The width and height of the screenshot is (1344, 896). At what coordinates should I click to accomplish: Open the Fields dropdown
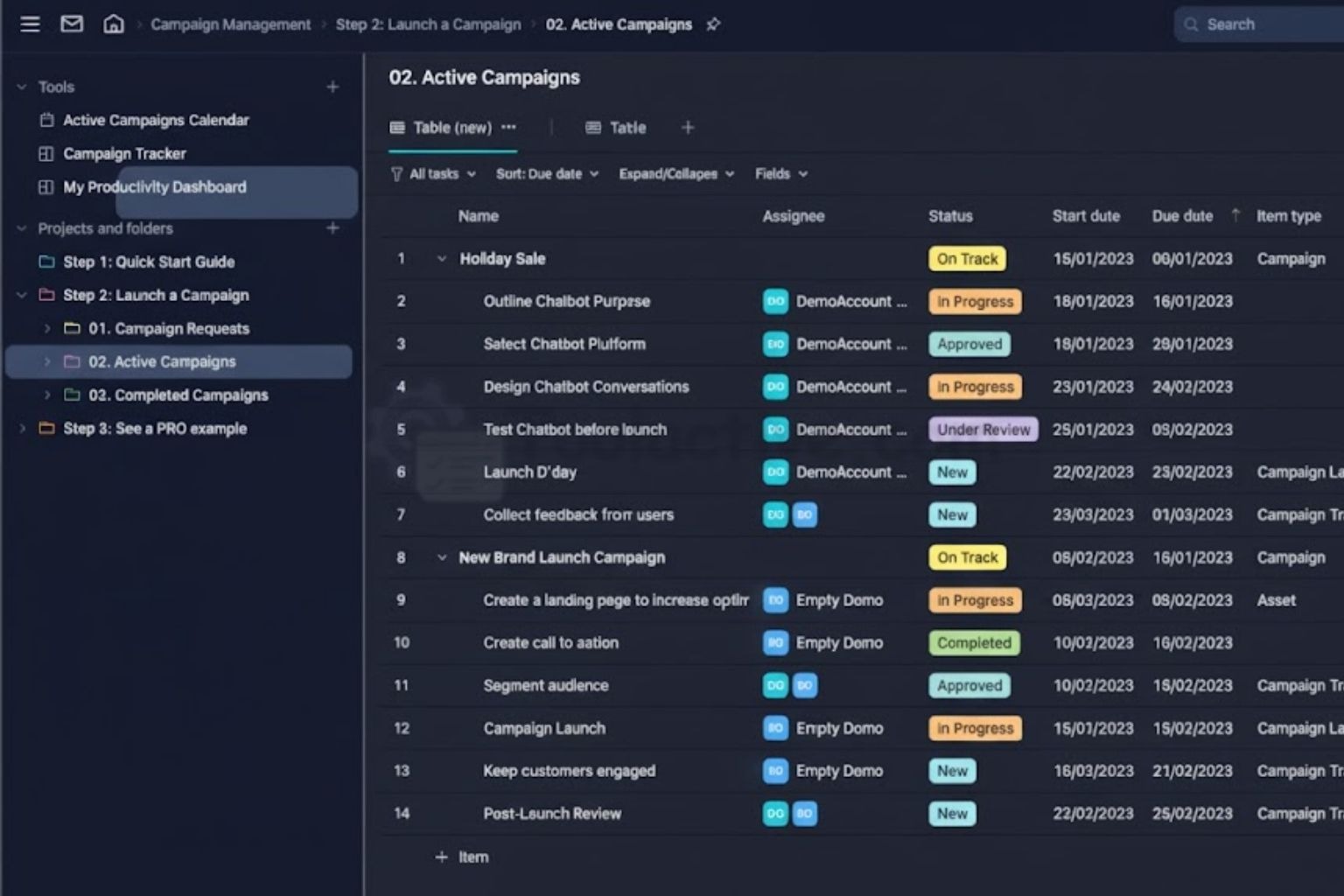(x=780, y=174)
